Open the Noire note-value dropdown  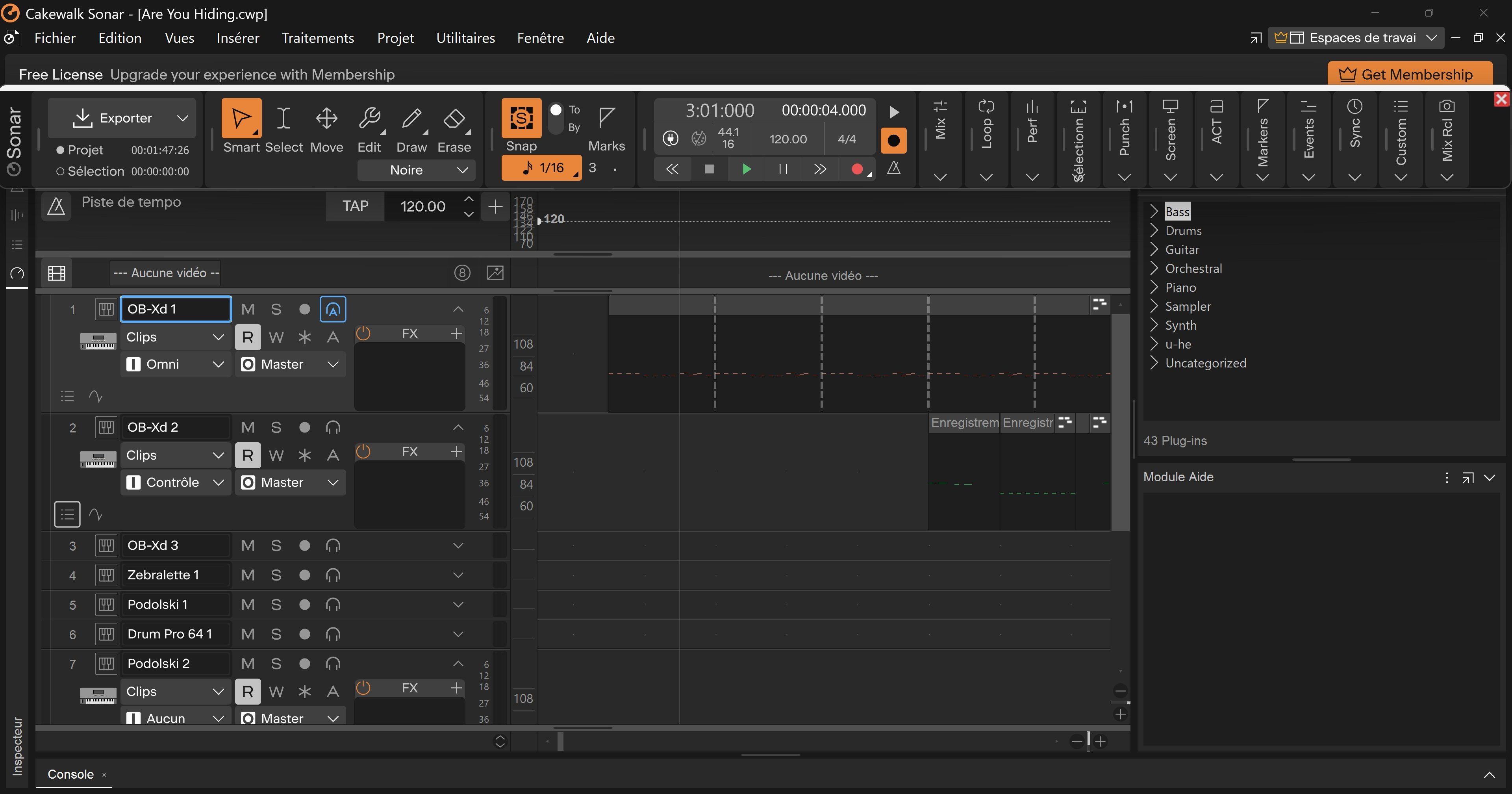click(x=416, y=170)
